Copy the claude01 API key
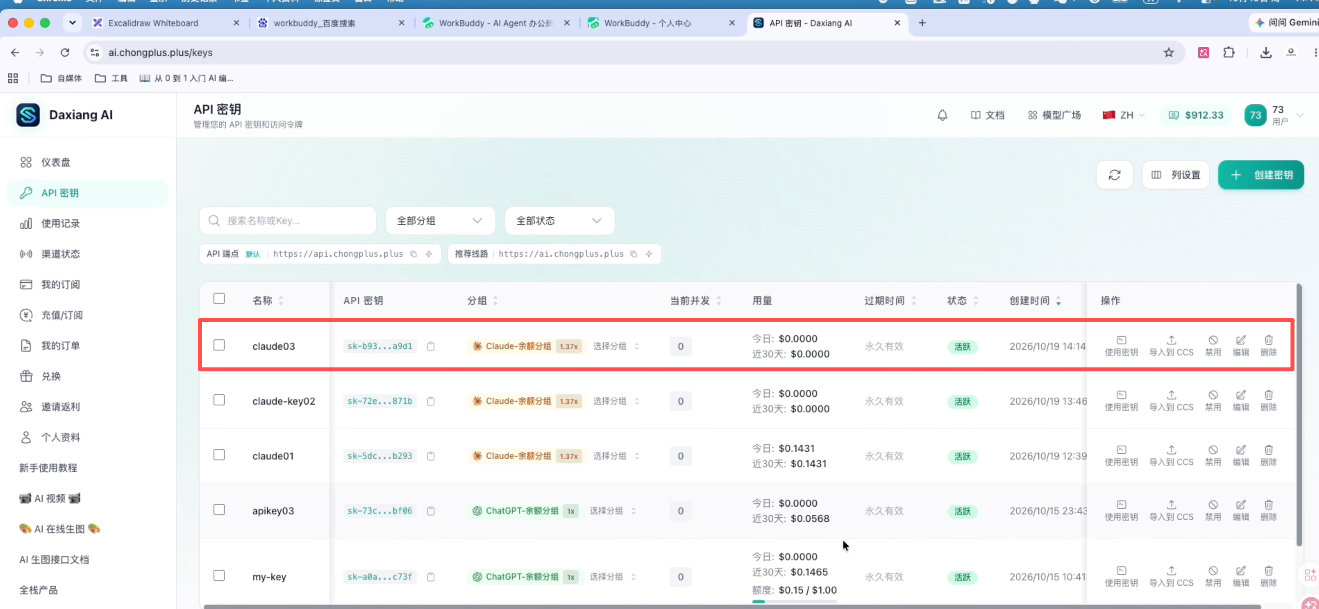The width and height of the screenshot is (1319, 609). 430,456
